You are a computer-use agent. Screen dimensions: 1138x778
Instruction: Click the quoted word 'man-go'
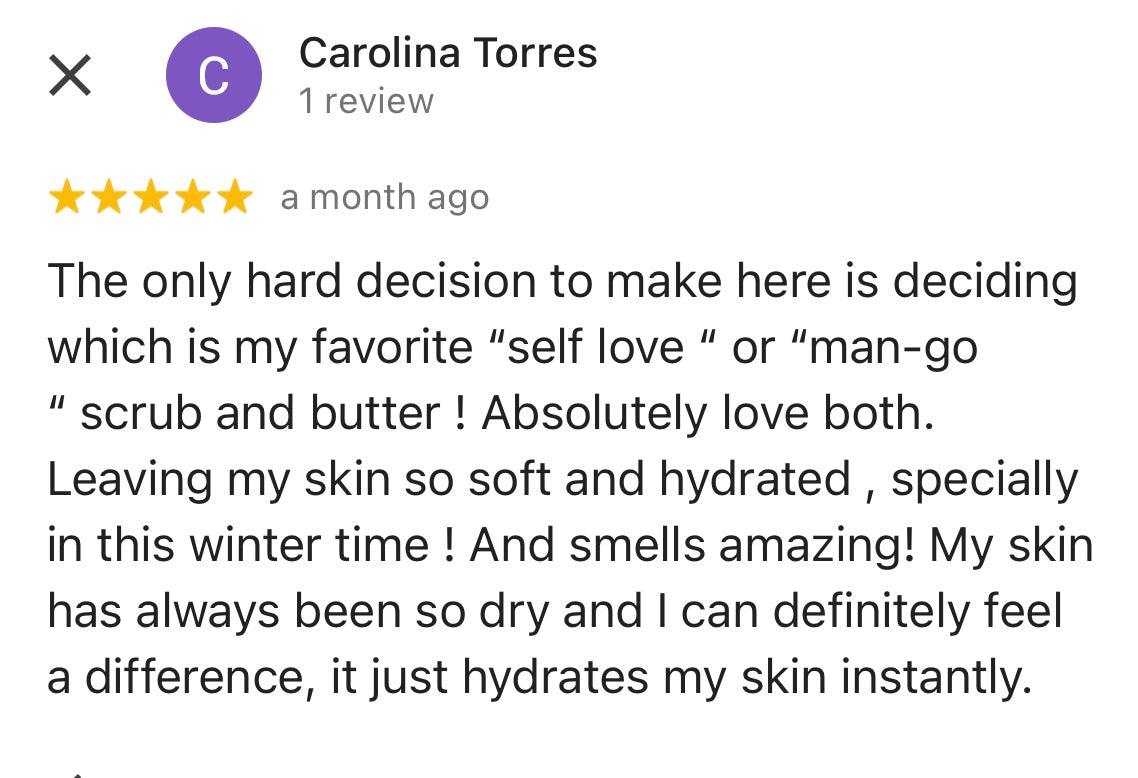click(x=893, y=349)
